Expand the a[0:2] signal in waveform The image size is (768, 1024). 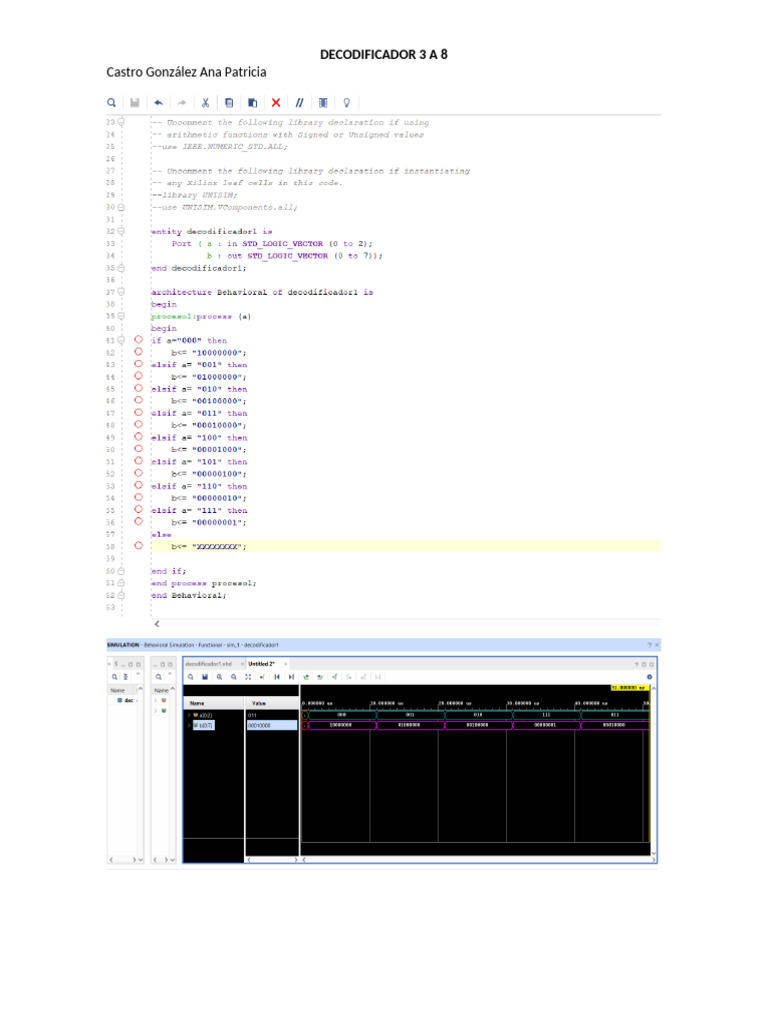[x=188, y=716]
